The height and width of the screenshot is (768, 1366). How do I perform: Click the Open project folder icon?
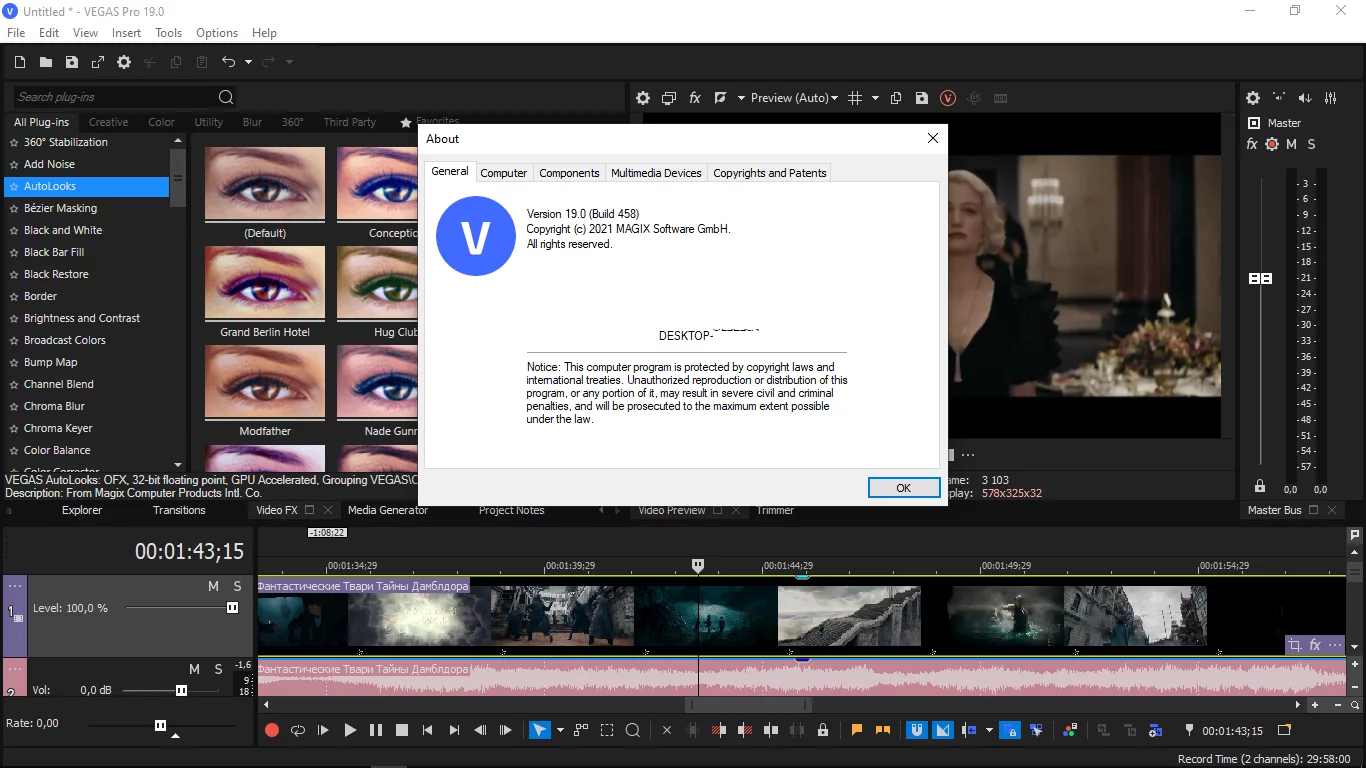coord(46,62)
